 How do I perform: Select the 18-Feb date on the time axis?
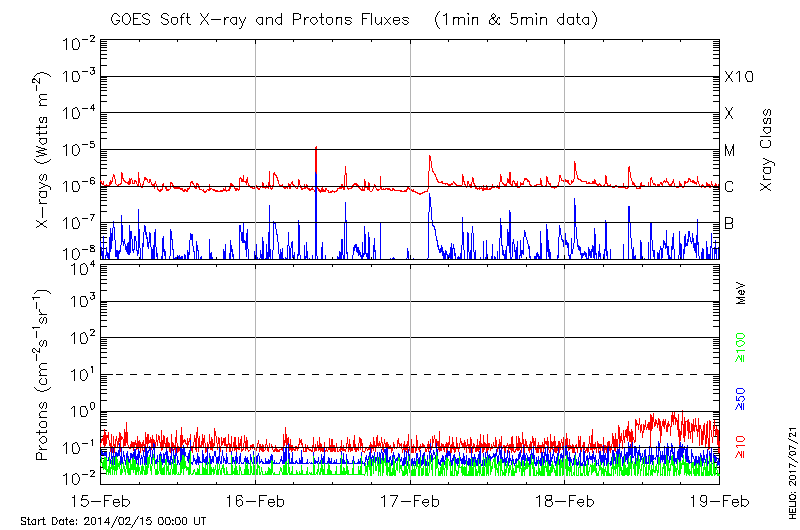coord(564,499)
